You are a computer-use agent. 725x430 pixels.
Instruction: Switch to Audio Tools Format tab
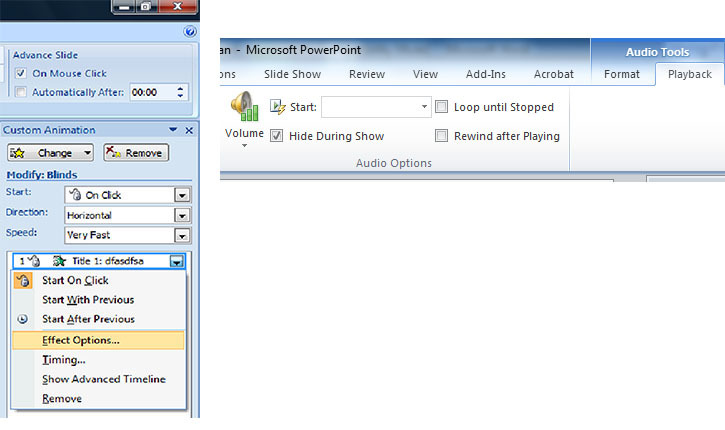621,74
